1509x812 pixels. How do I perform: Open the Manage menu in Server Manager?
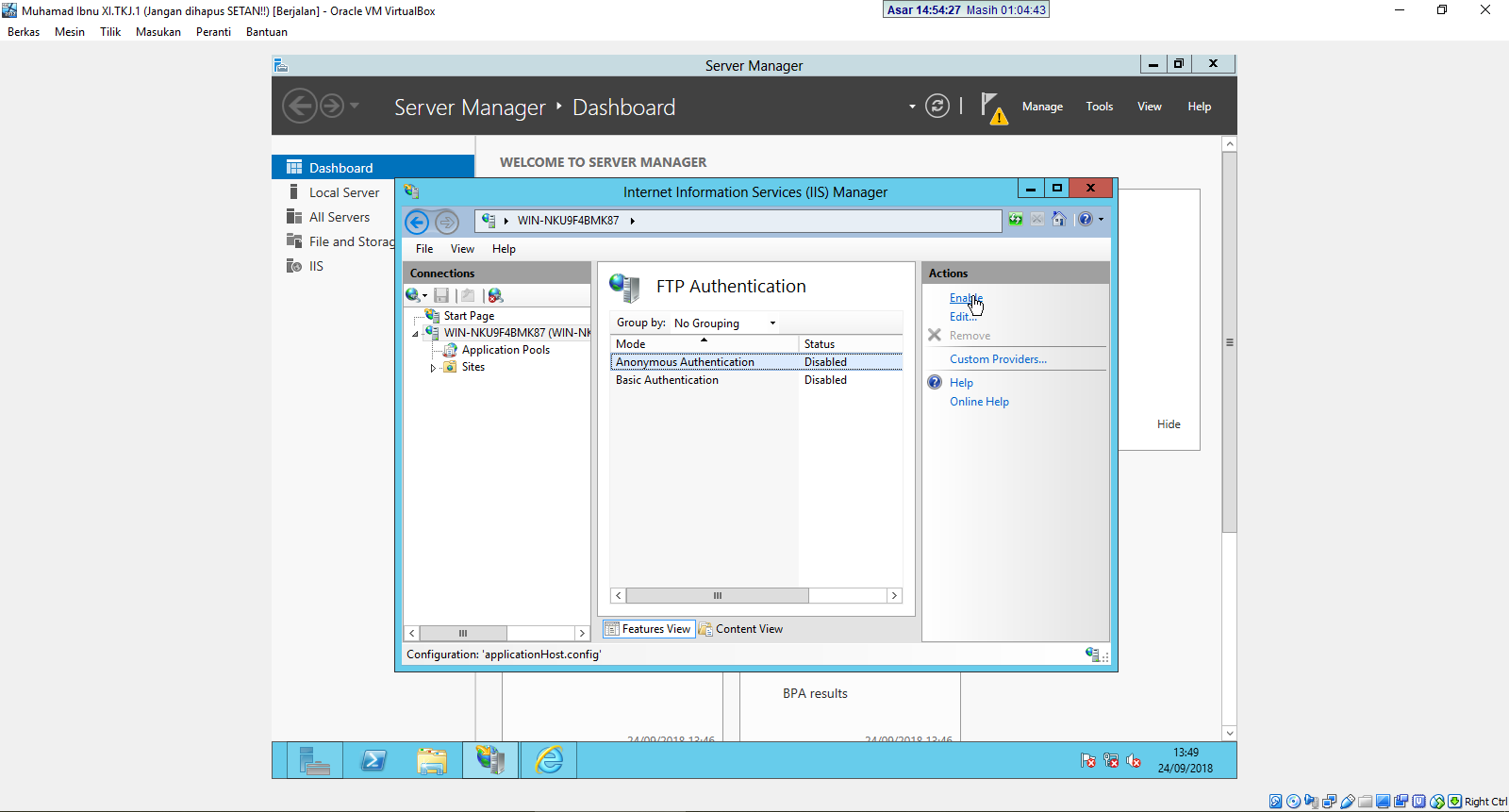(1042, 107)
